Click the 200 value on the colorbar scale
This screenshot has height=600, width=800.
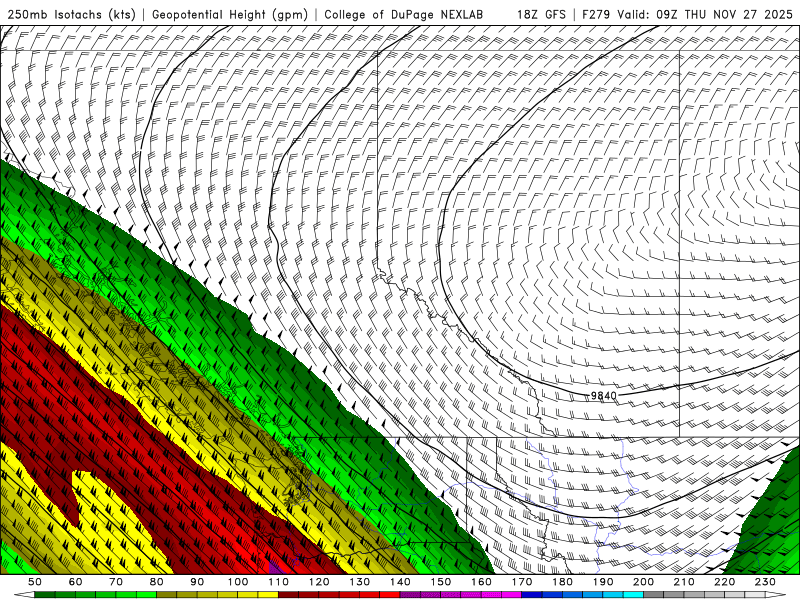click(643, 582)
